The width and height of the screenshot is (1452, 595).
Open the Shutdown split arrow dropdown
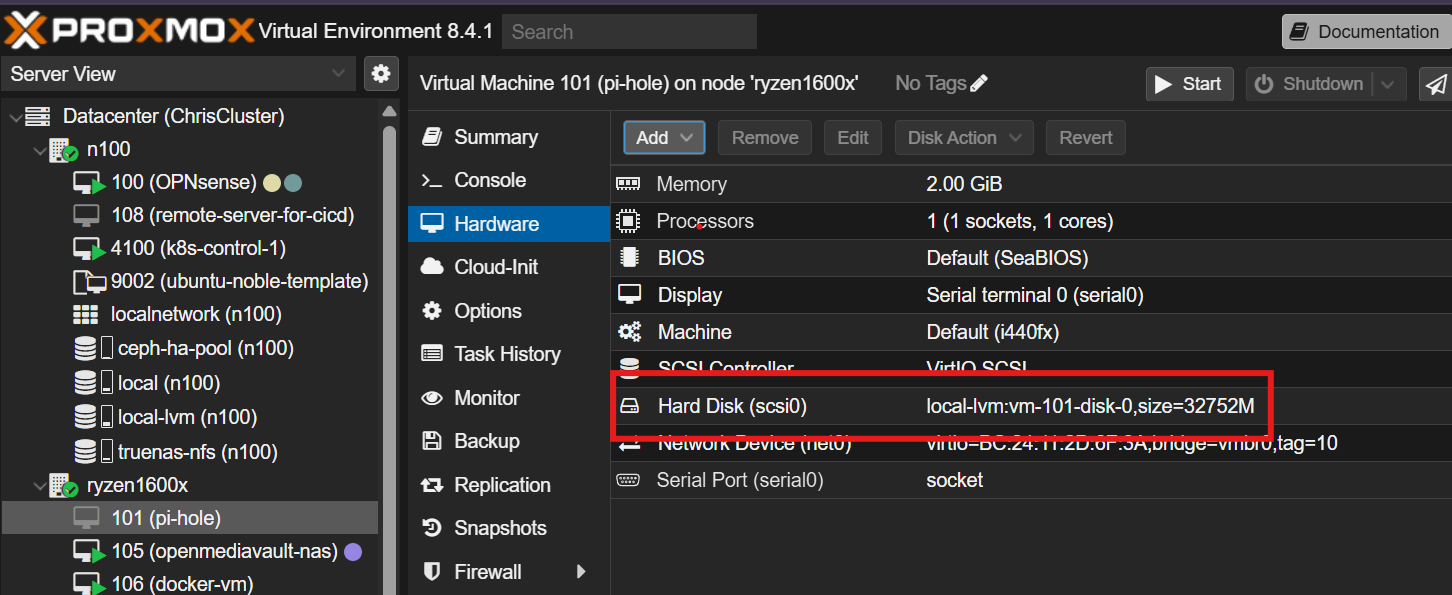1388,84
